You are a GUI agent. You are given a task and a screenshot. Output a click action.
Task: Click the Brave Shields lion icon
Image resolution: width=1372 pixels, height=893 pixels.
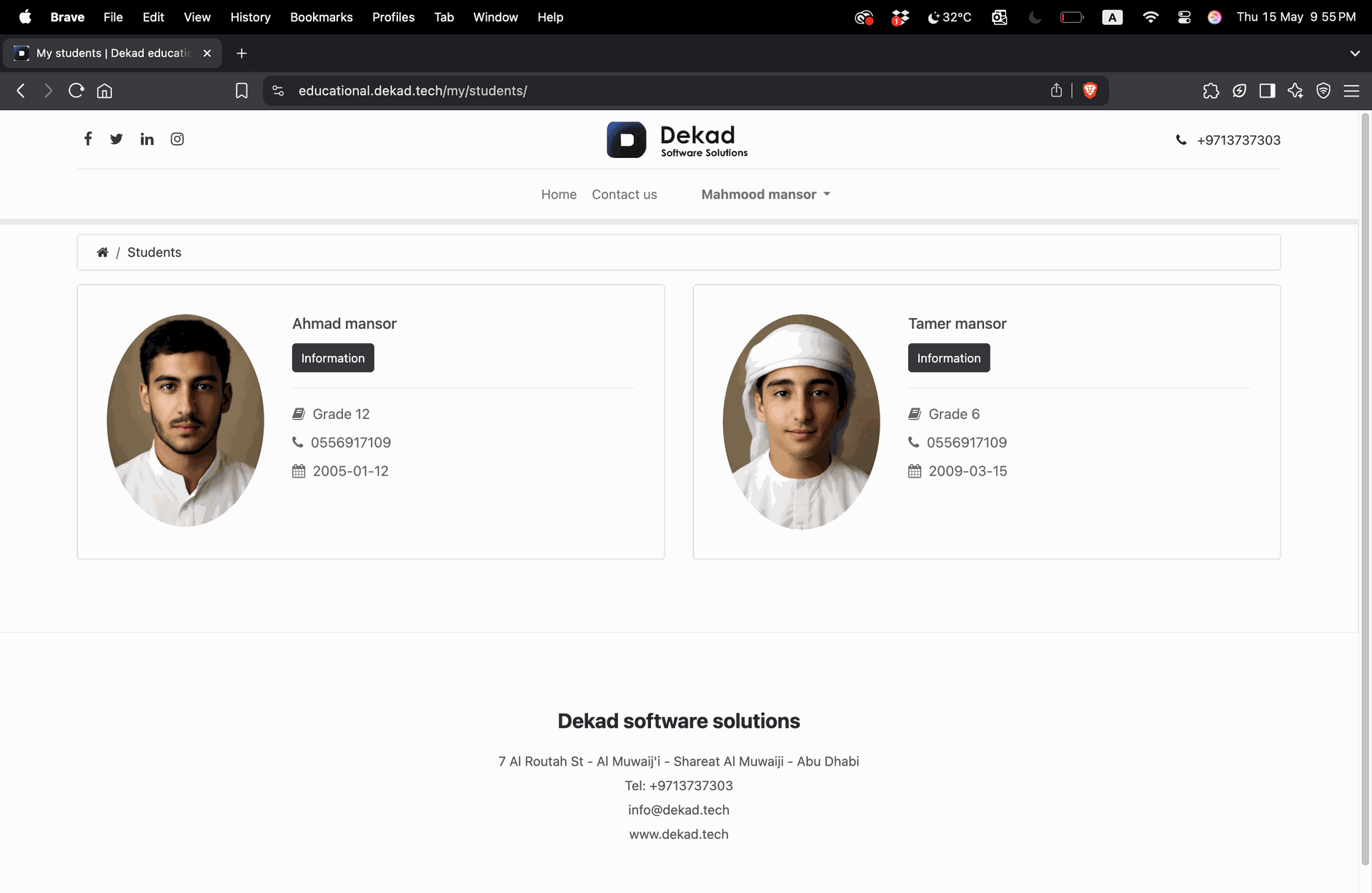point(1090,91)
